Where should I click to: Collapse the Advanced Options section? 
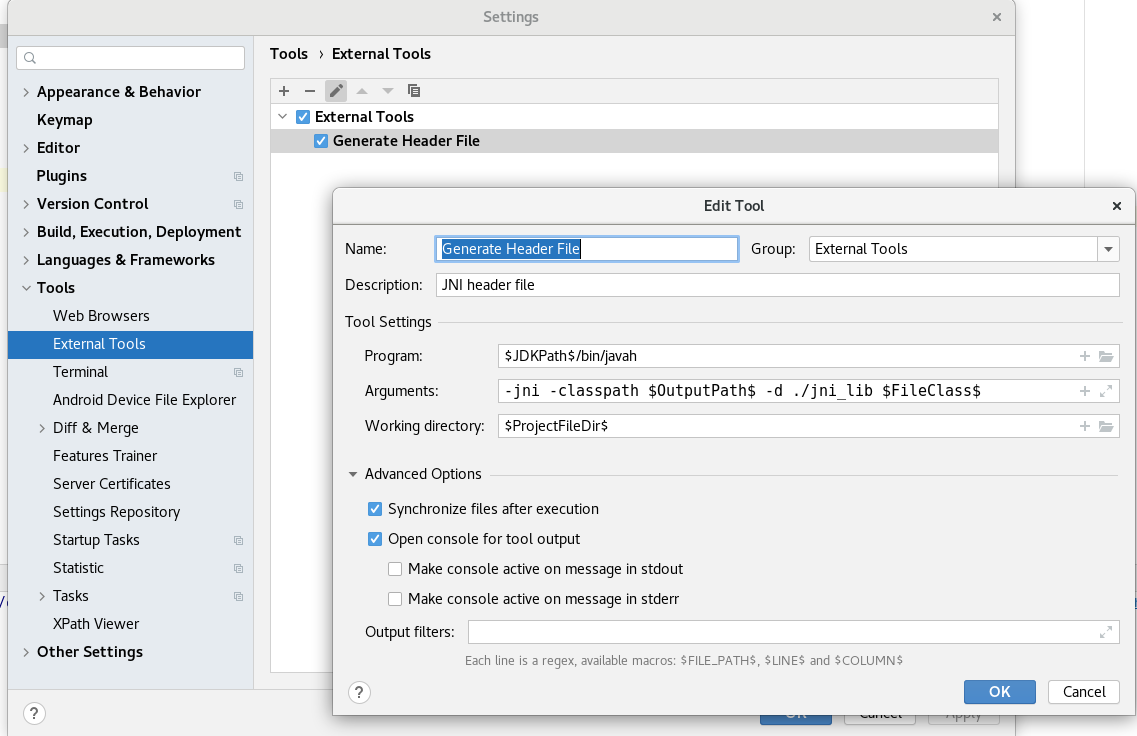[x=353, y=474]
